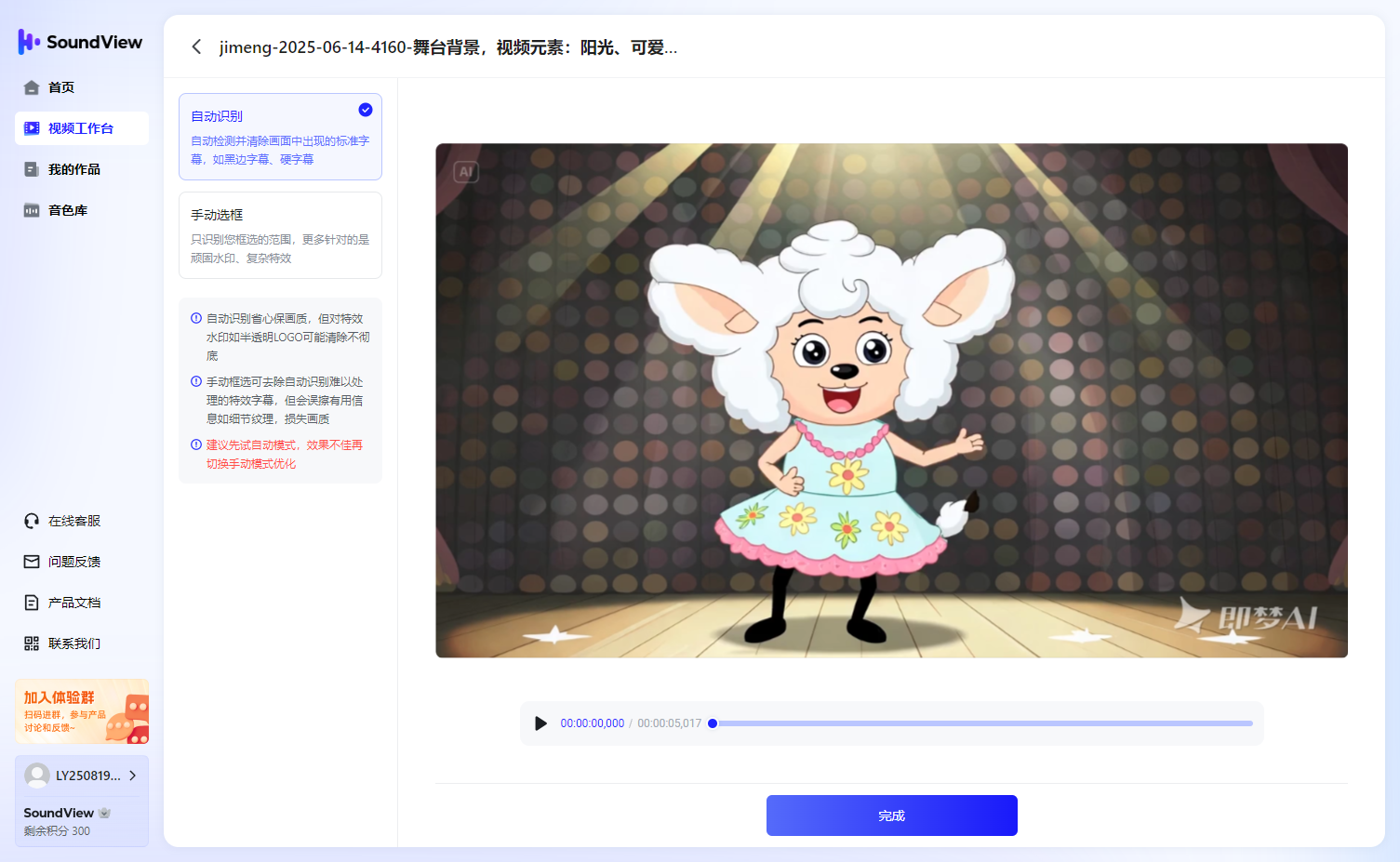Click the SoundView plan label
Screen dimensions: 1400x862
point(59,813)
